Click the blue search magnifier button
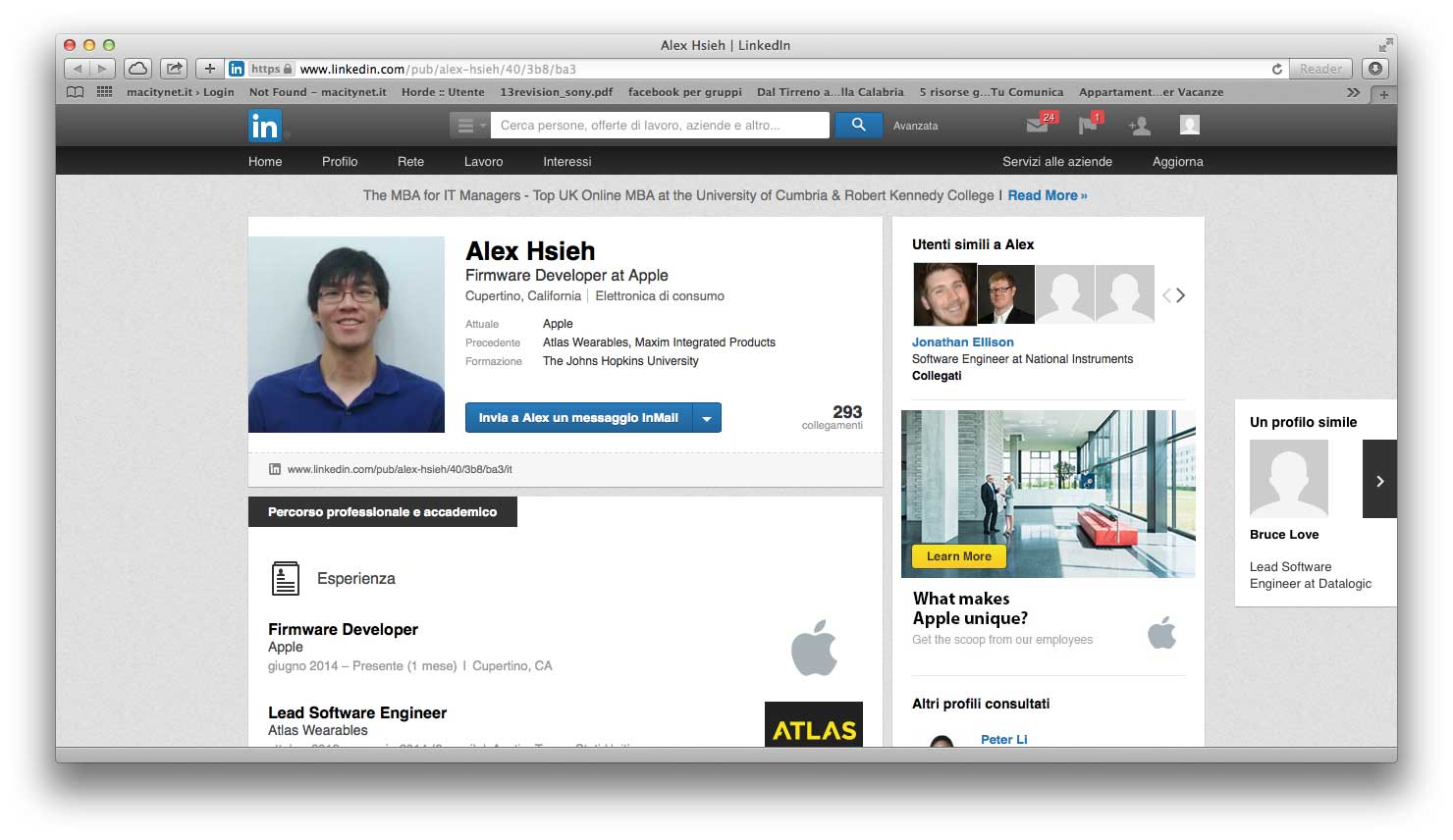This screenshot has width=1453, height=840. tap(858, 125)
